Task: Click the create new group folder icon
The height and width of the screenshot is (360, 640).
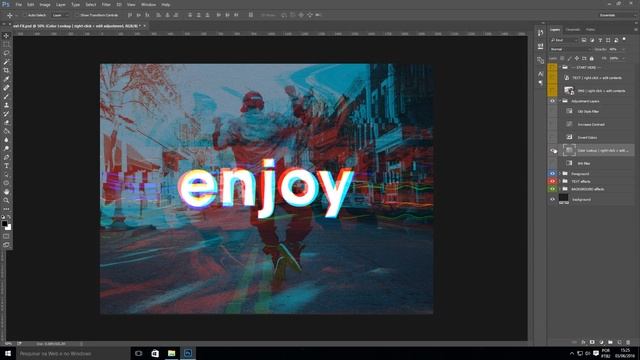Action: click(x=610, y=342)
